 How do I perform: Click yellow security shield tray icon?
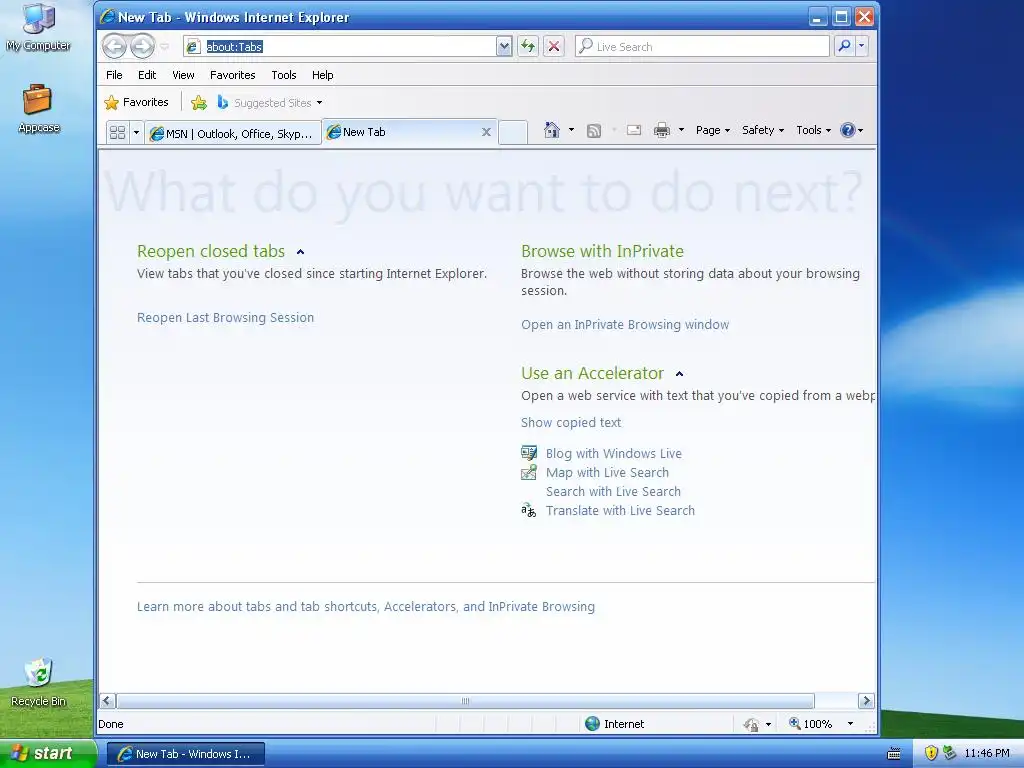(x=931, y=753)
